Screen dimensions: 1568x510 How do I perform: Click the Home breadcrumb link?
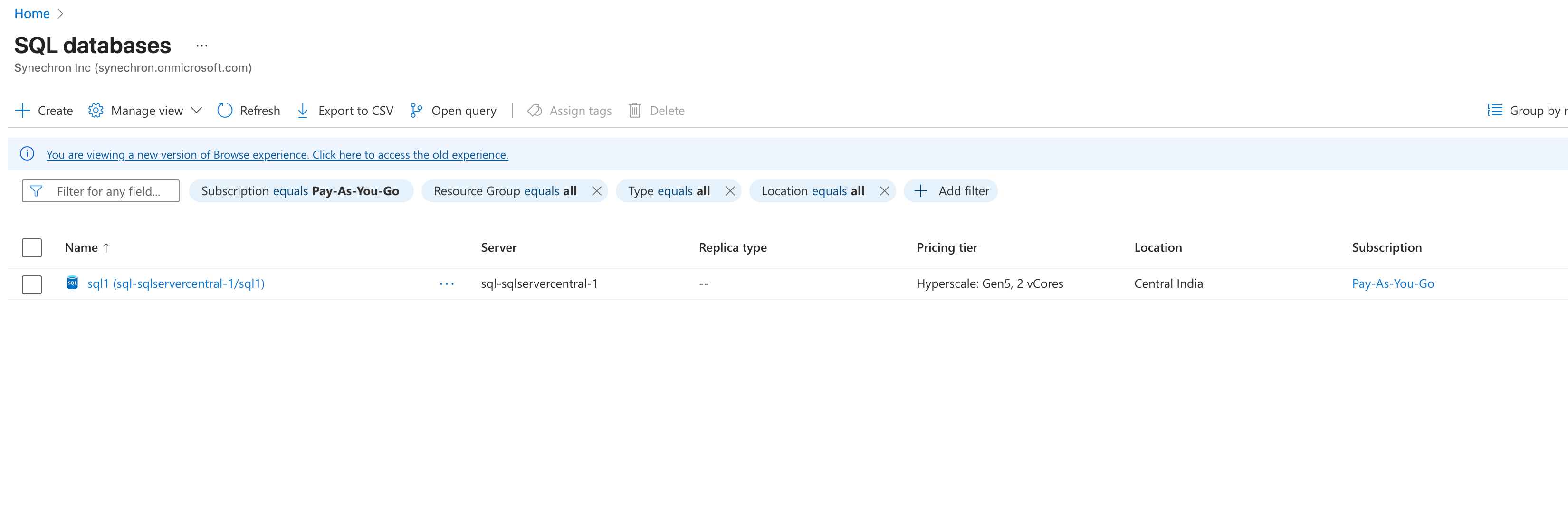click(x=32, y=13)
